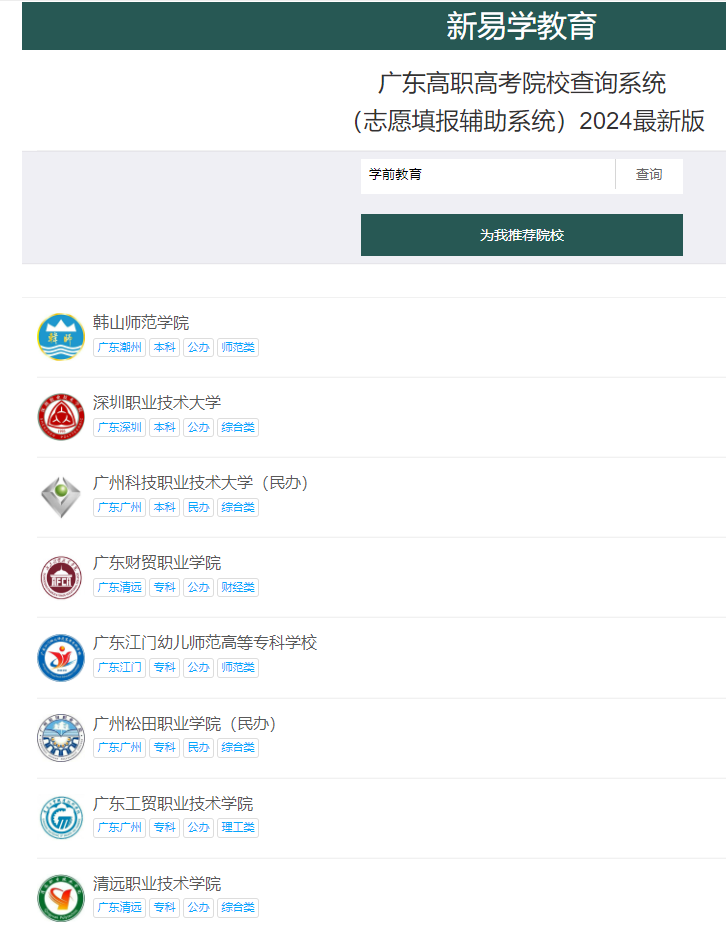This screenshot has height=937, width=726.
Task: Click the 财经类 tag under 广东财贸职业学院
Action: (x=238, y=587)
